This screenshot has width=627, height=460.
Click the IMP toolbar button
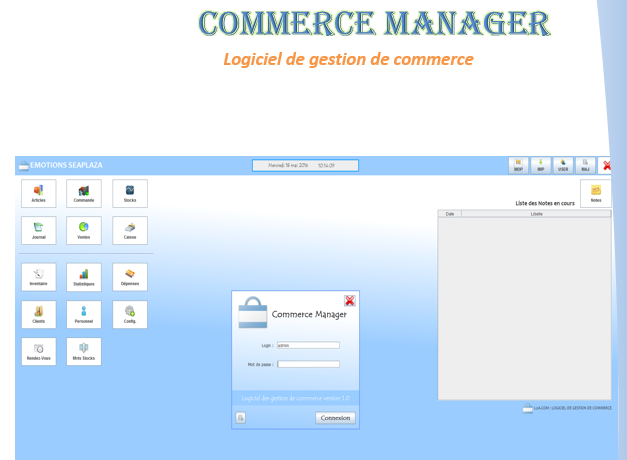click(541, 165)
